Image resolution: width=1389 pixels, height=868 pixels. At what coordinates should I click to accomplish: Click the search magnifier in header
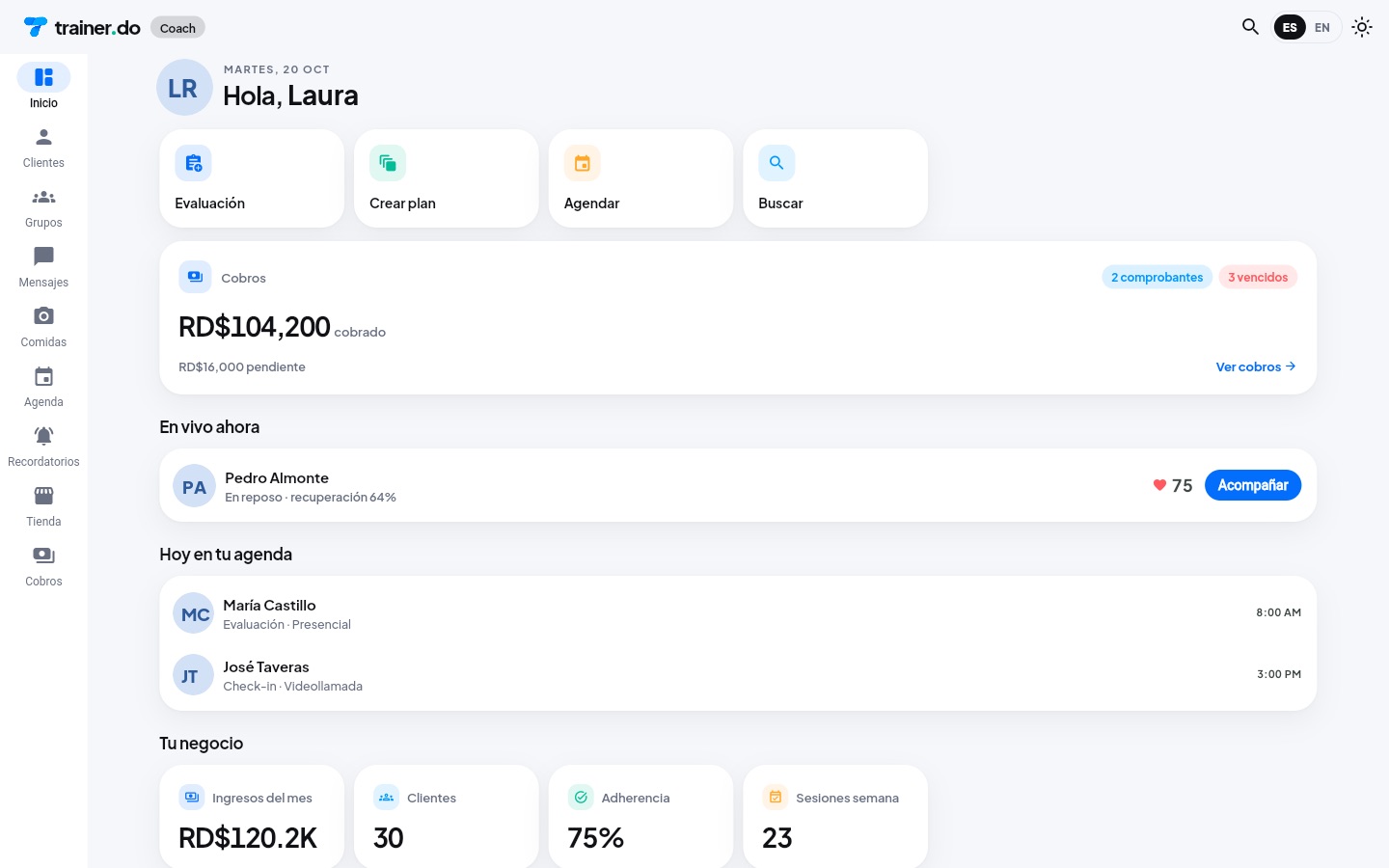[1250, 27]
